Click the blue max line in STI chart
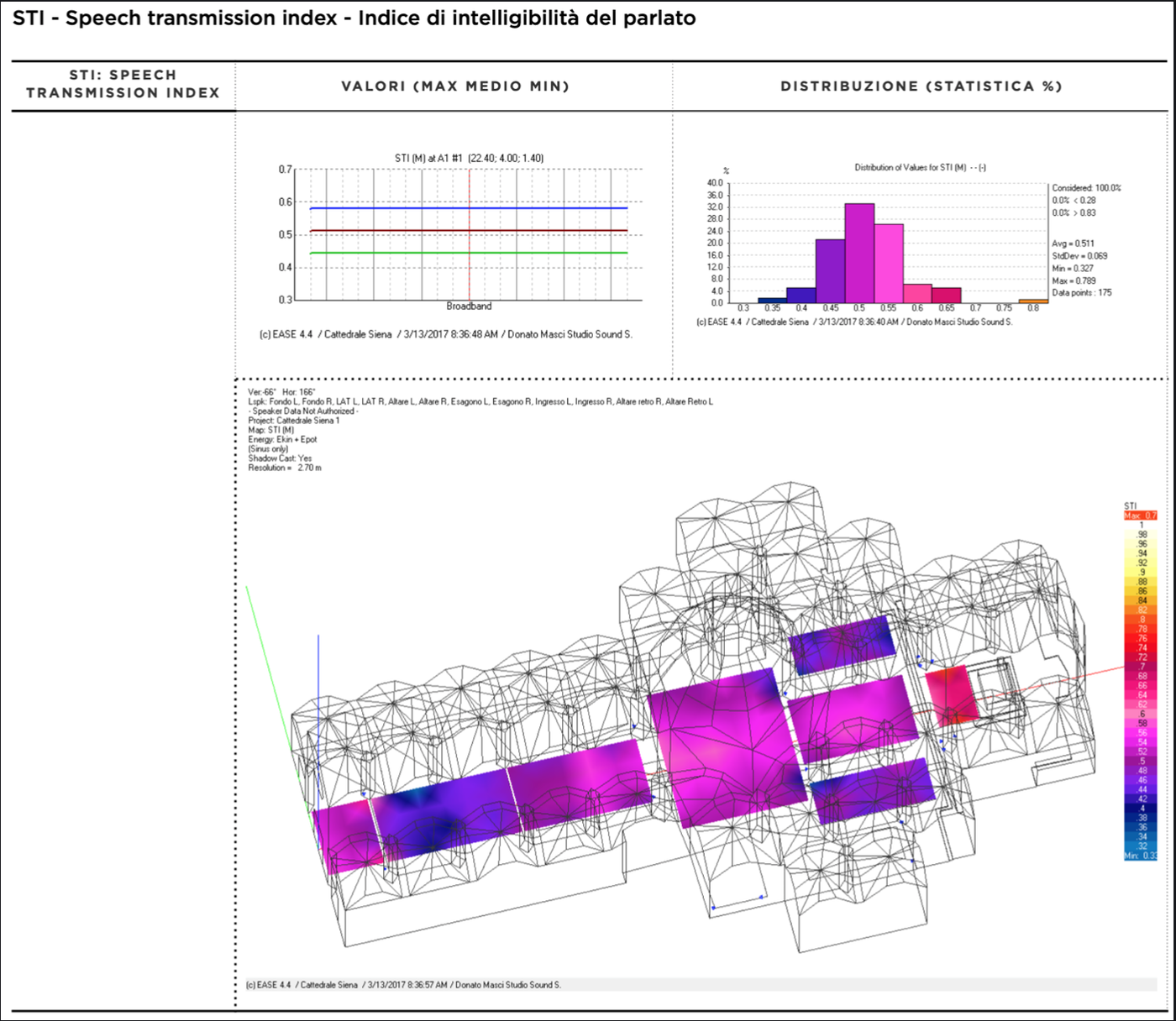The width and height of the screenshot is (1176, 1021). pos(386,207)
